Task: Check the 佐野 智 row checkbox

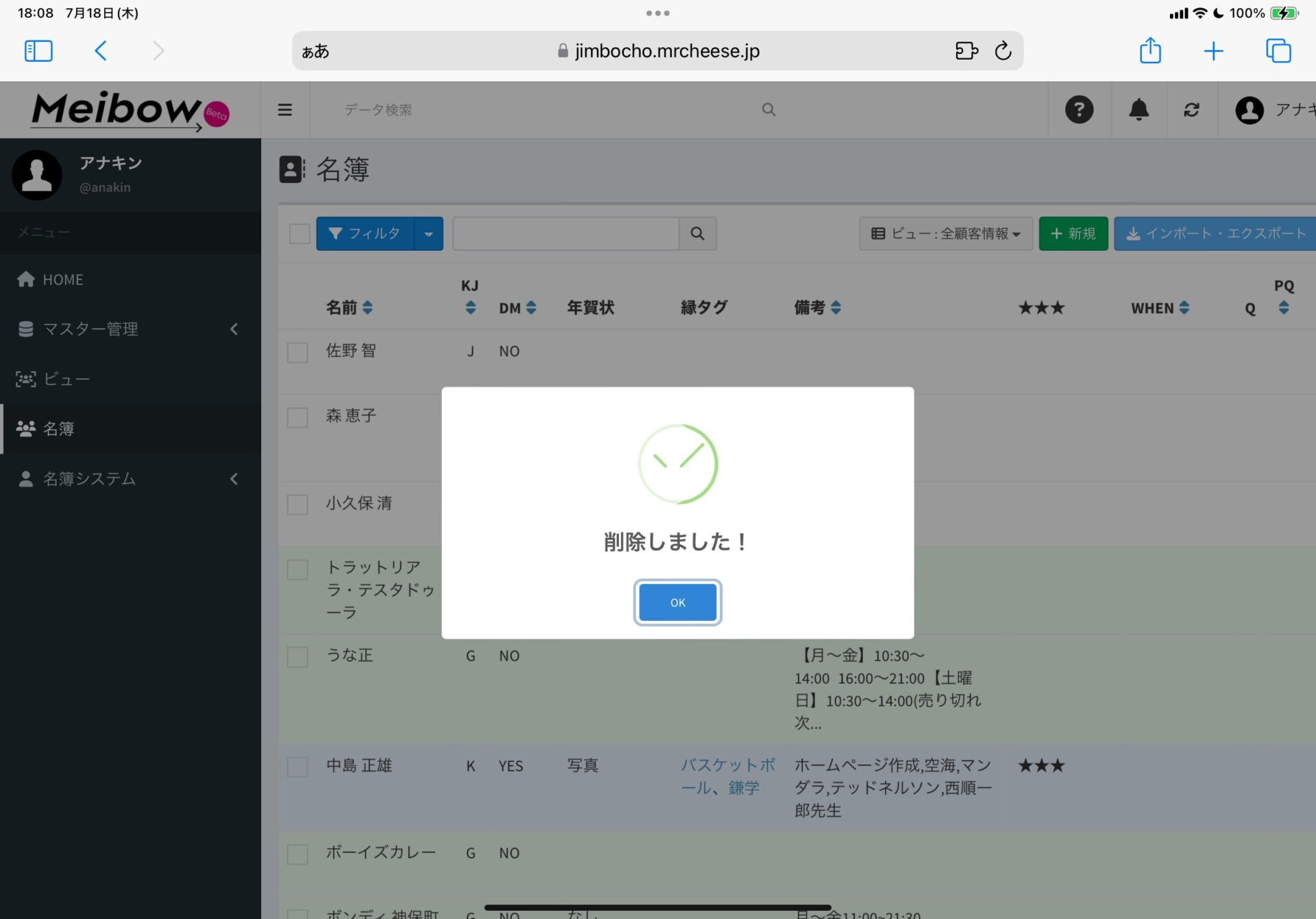Action: click(x=297, y=352)
